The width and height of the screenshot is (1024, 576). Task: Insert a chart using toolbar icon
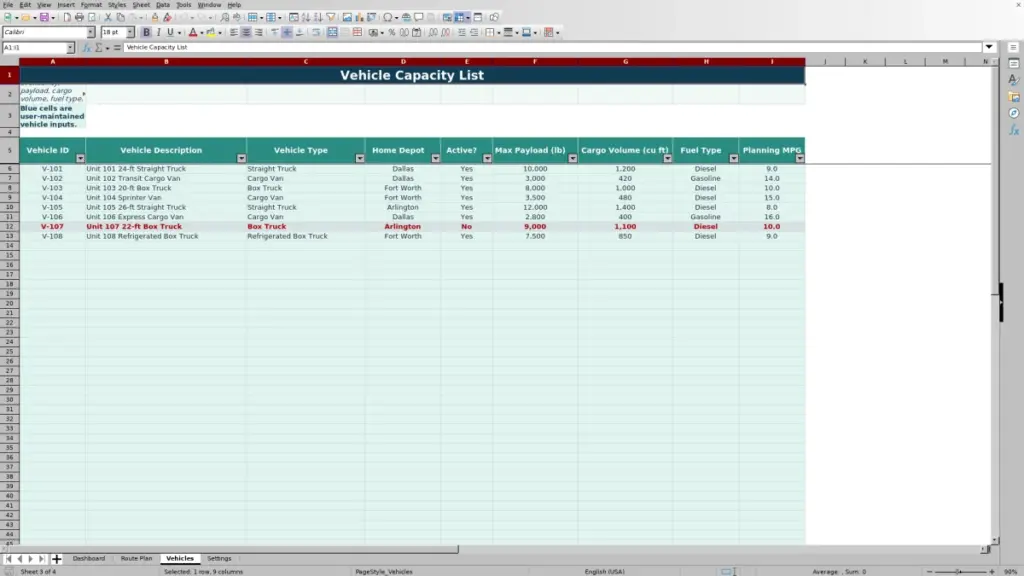(x=359, y=18)
